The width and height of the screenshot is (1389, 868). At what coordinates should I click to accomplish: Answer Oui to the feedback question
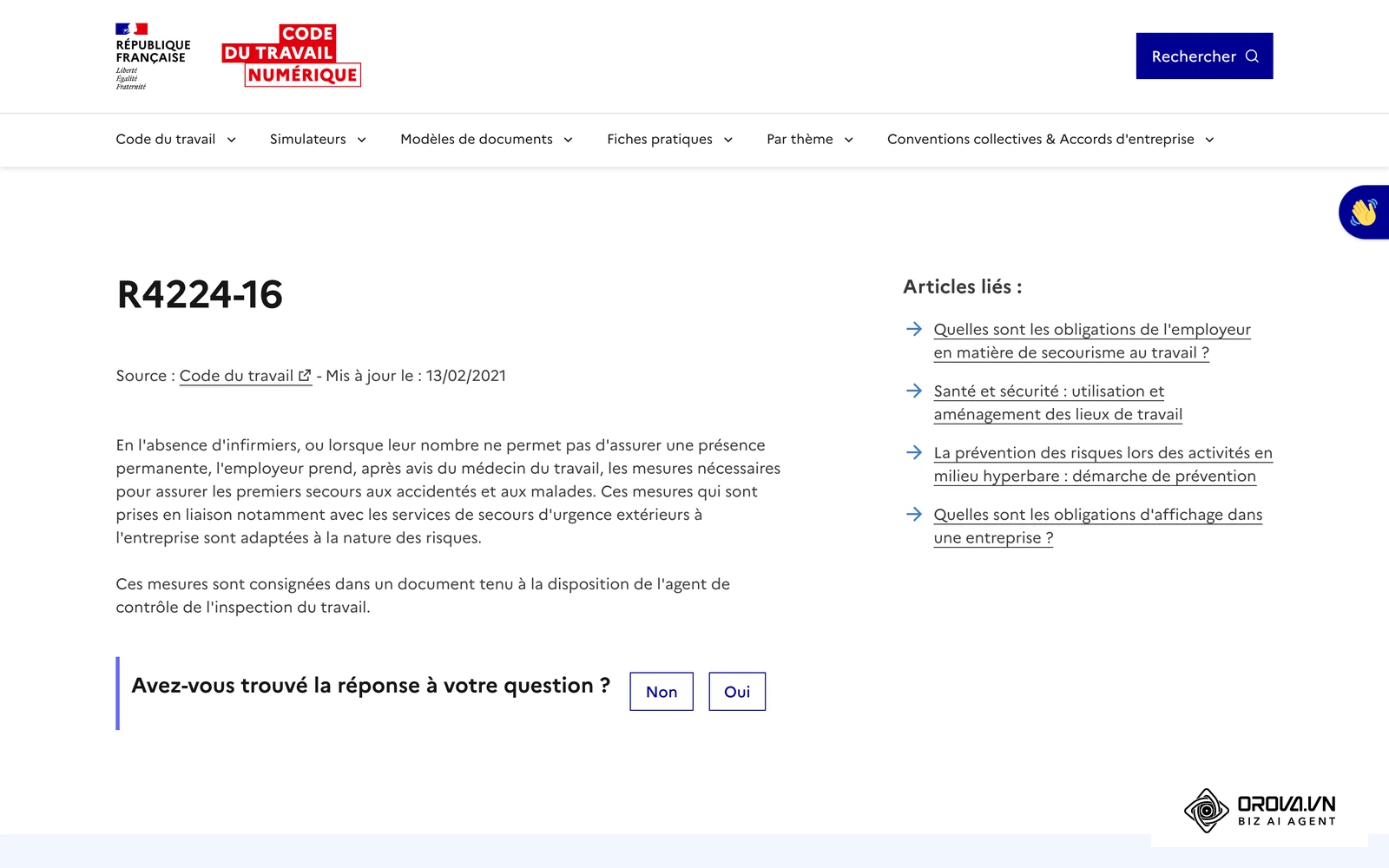coord(737,692)
